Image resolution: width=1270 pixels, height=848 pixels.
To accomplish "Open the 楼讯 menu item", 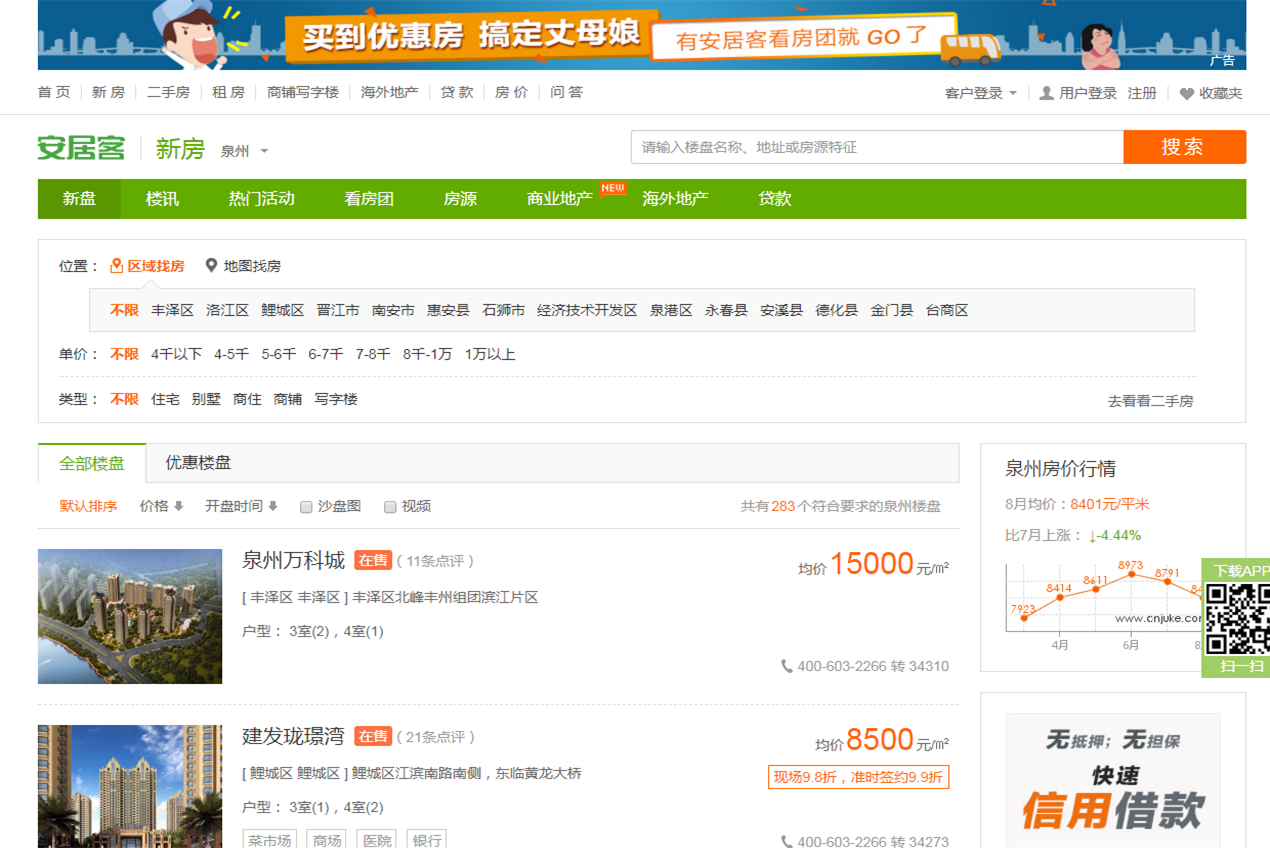I will pos(162,199).
